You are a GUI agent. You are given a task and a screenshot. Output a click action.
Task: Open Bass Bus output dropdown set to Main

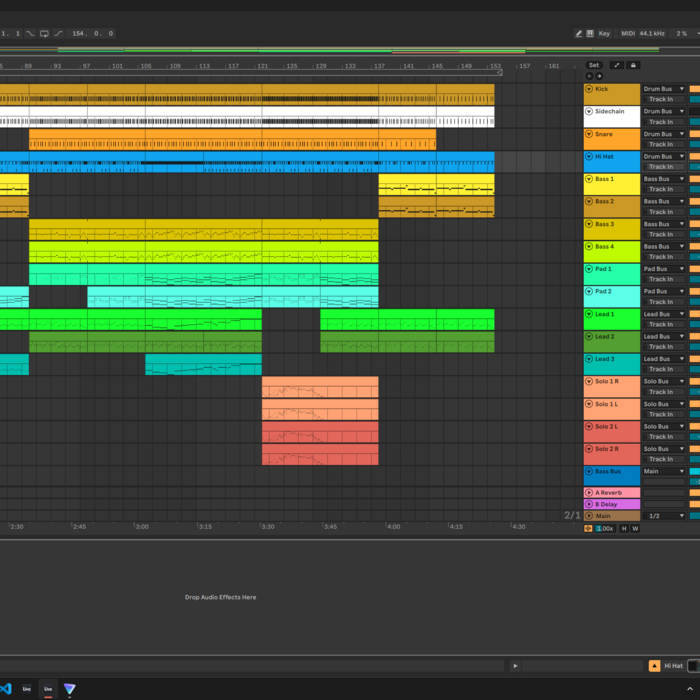tap(664, 471)
